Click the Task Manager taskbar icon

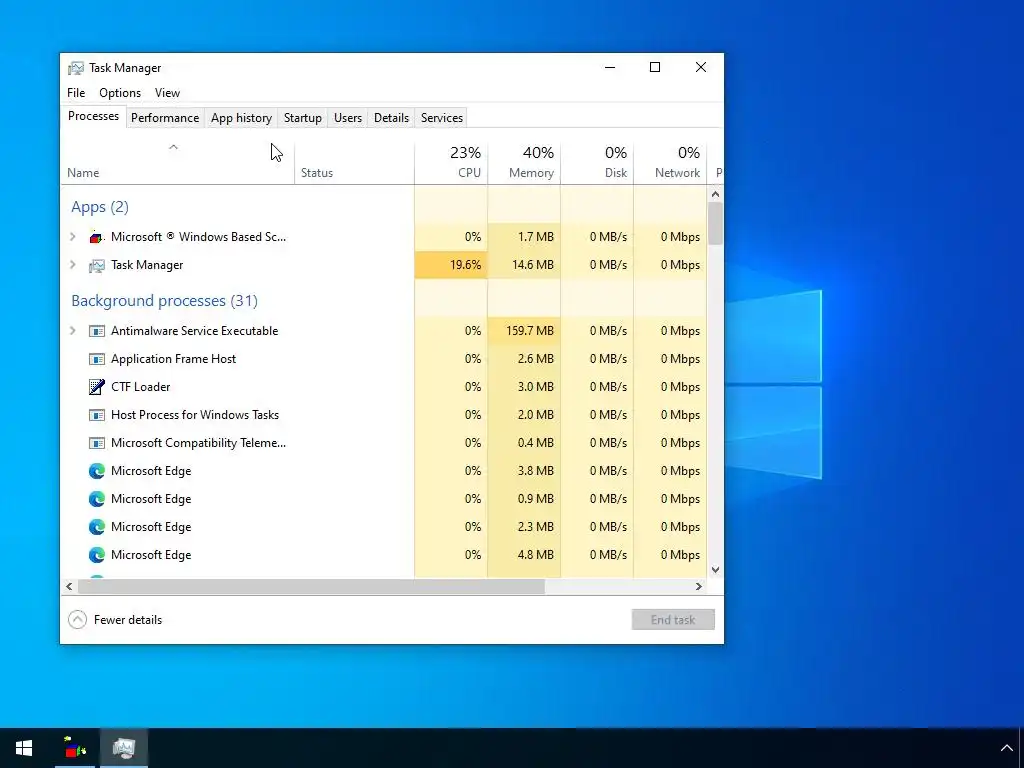click(x=123, y=748)
